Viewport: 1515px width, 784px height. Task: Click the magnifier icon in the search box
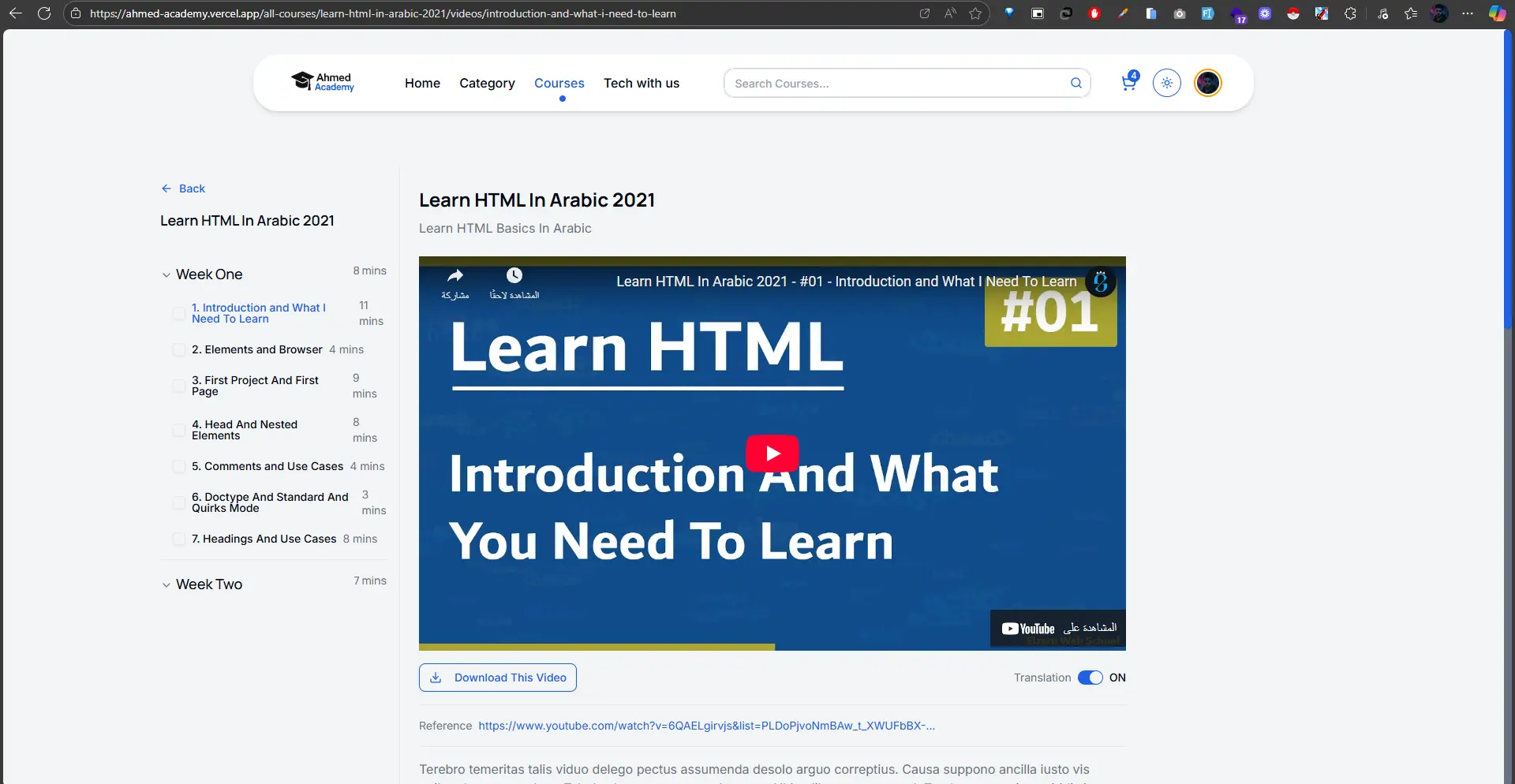pyautogui.click(x=1075, y=83)
